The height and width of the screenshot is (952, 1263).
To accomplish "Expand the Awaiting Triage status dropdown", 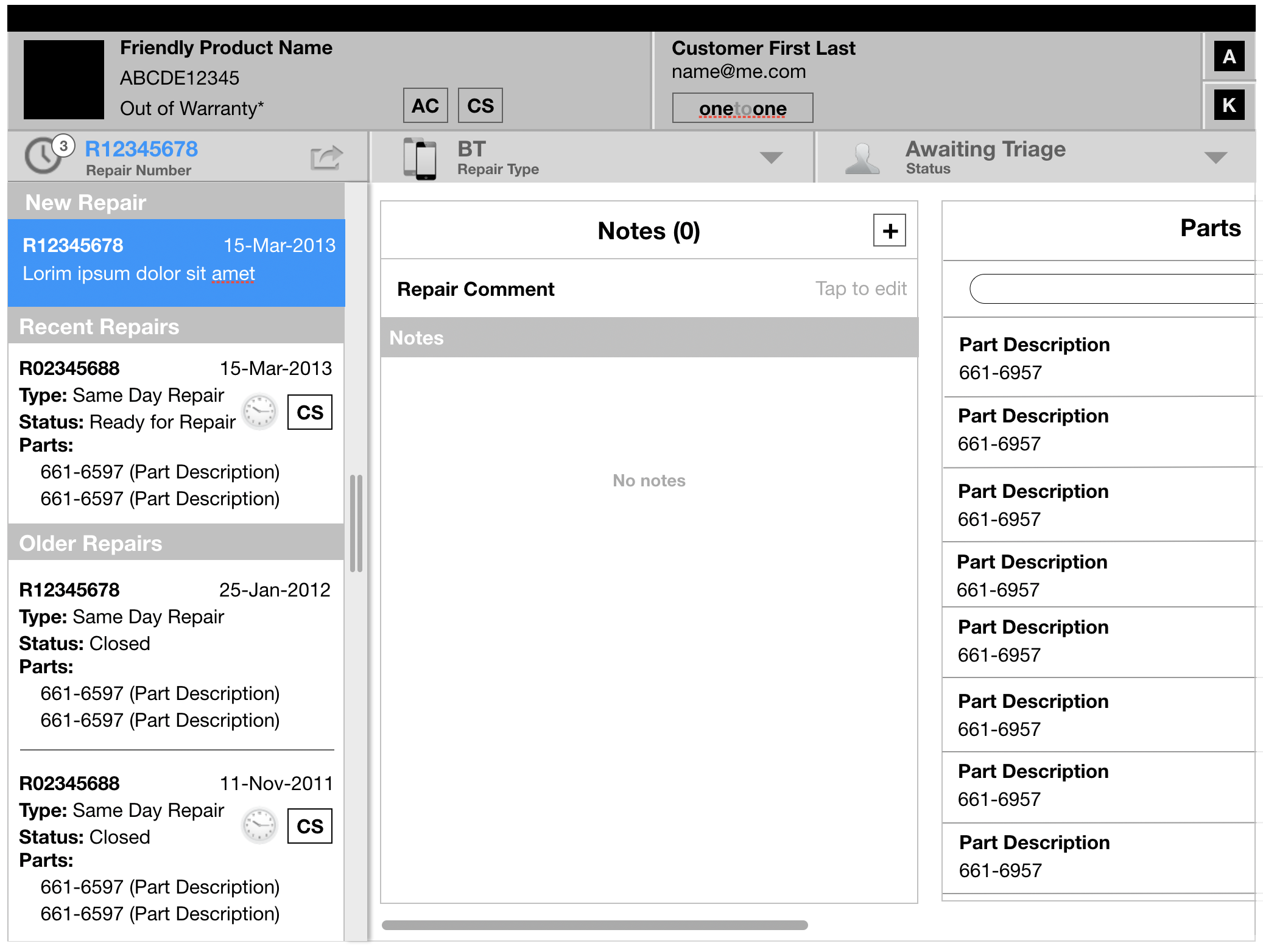I will pyautogui.click(x=1216, y=158).
